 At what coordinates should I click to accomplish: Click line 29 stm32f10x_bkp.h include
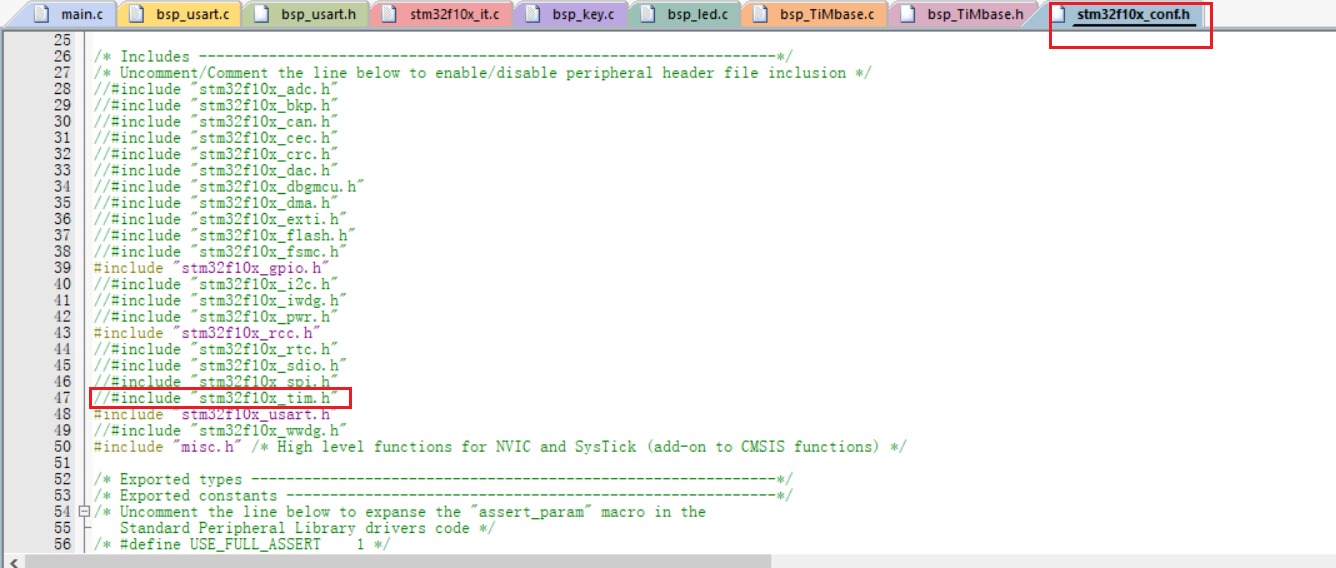pyautogui.click(x=215, y=105)
